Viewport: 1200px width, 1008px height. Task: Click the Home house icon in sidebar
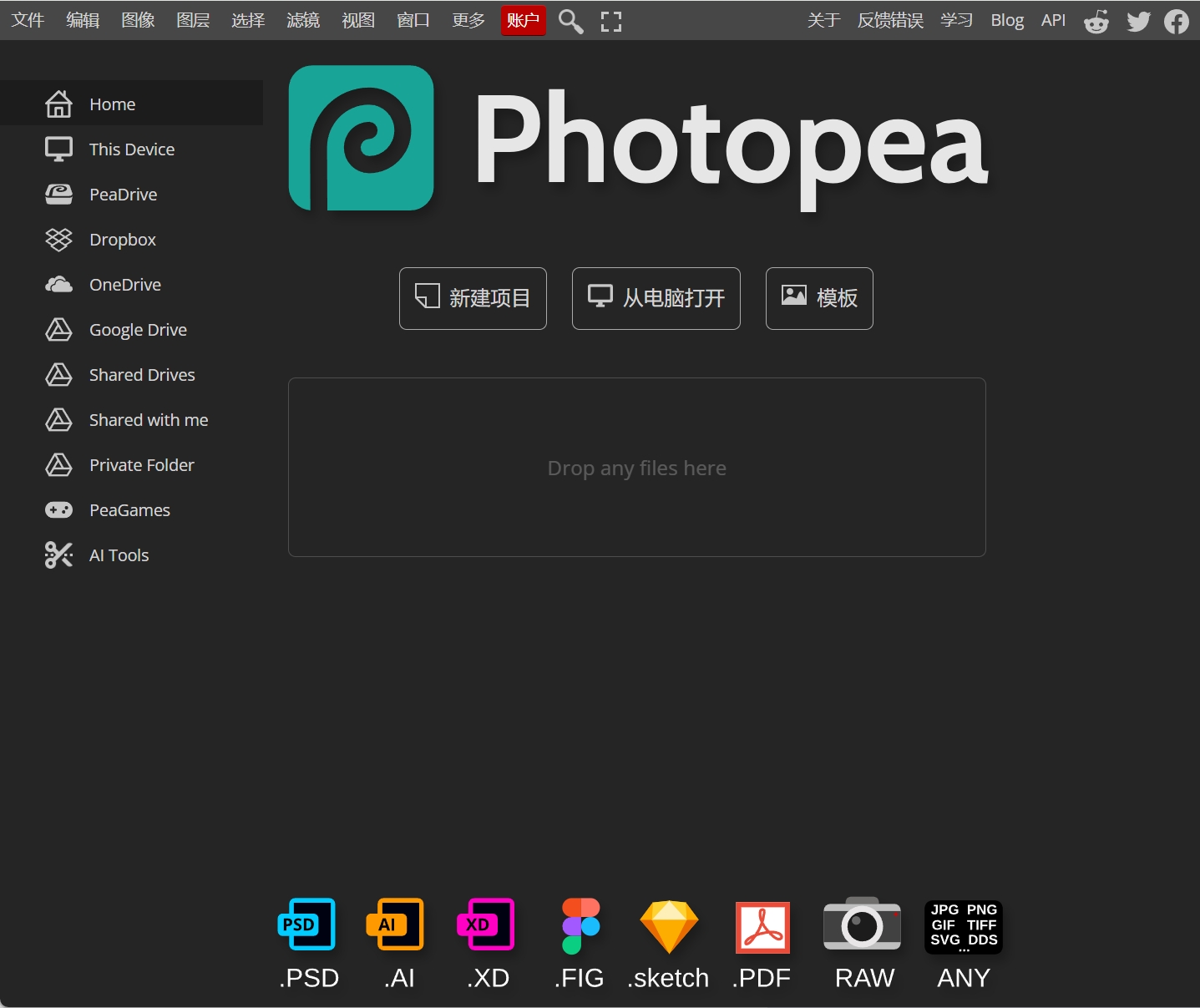pos(58,104)
